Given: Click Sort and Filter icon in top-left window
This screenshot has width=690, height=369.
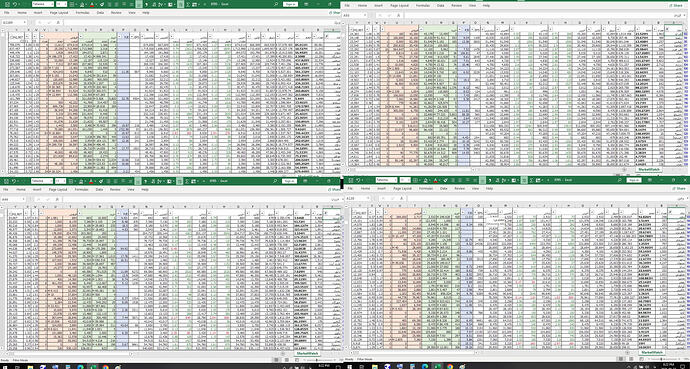Looking at the screenshot, I should (160, 4).
